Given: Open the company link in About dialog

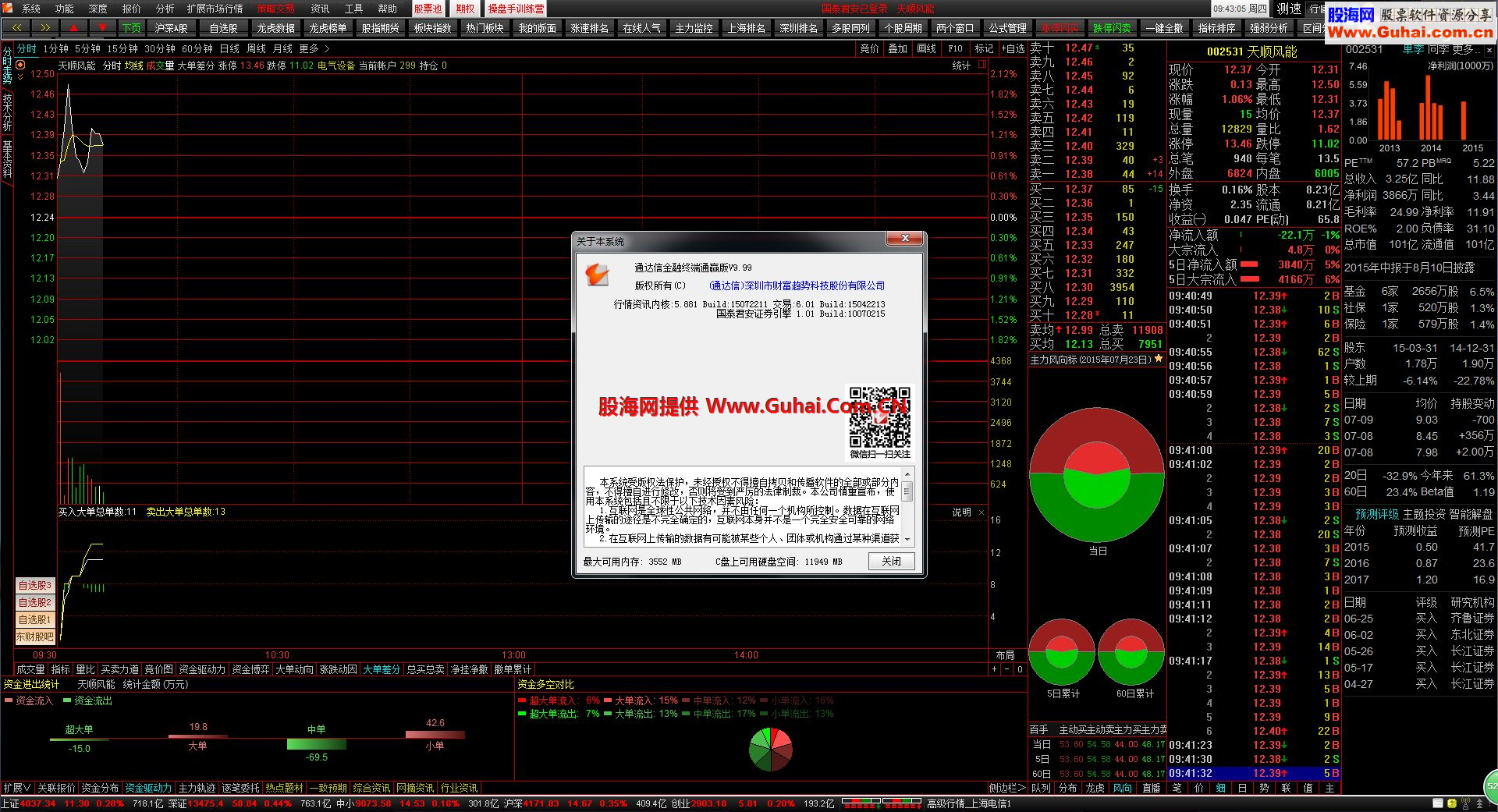Looking at the screenshot, I should pyautogui.click(x=797, y=285).
